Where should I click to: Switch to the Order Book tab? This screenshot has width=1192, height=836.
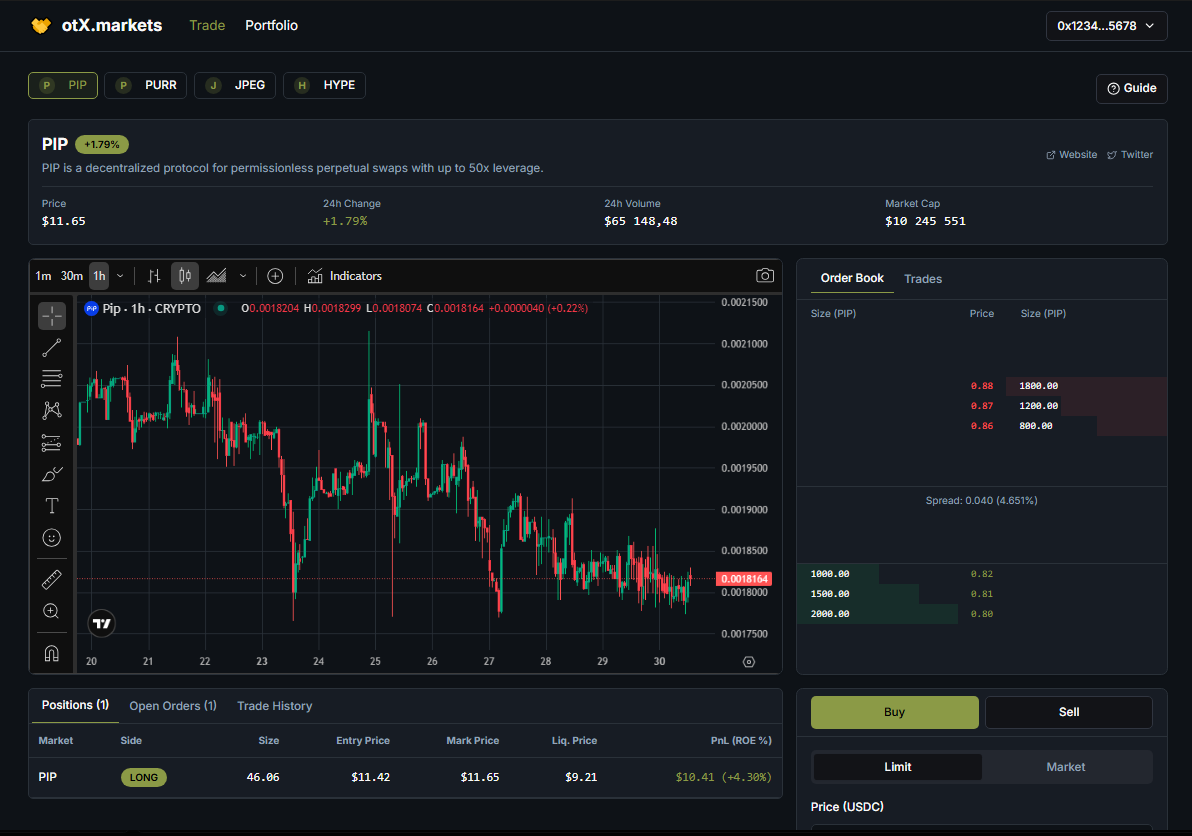[852, 278]
